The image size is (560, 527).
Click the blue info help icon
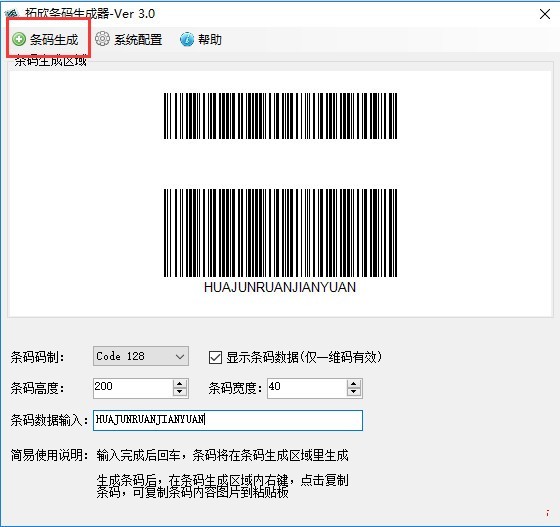click(x=186, y=39)
